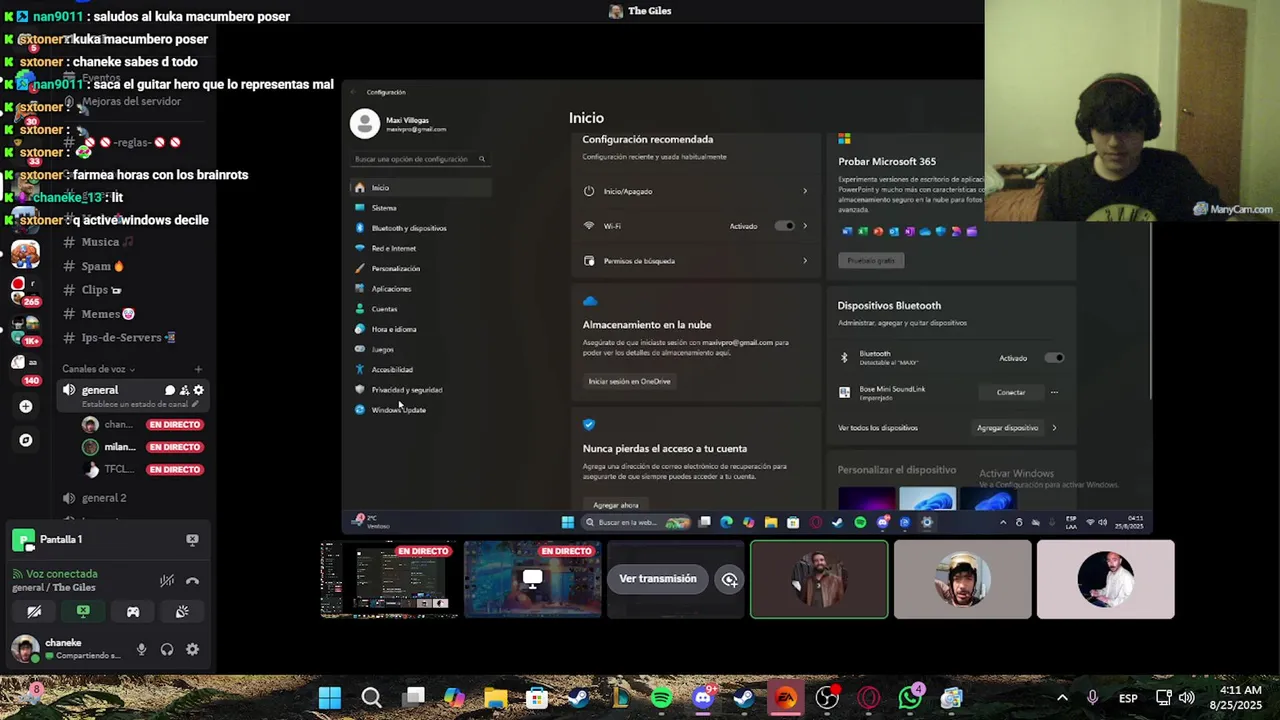Click the chaneke user avatar
The width and height of the screenshot is (1280, 720).
tap(25, 648)
